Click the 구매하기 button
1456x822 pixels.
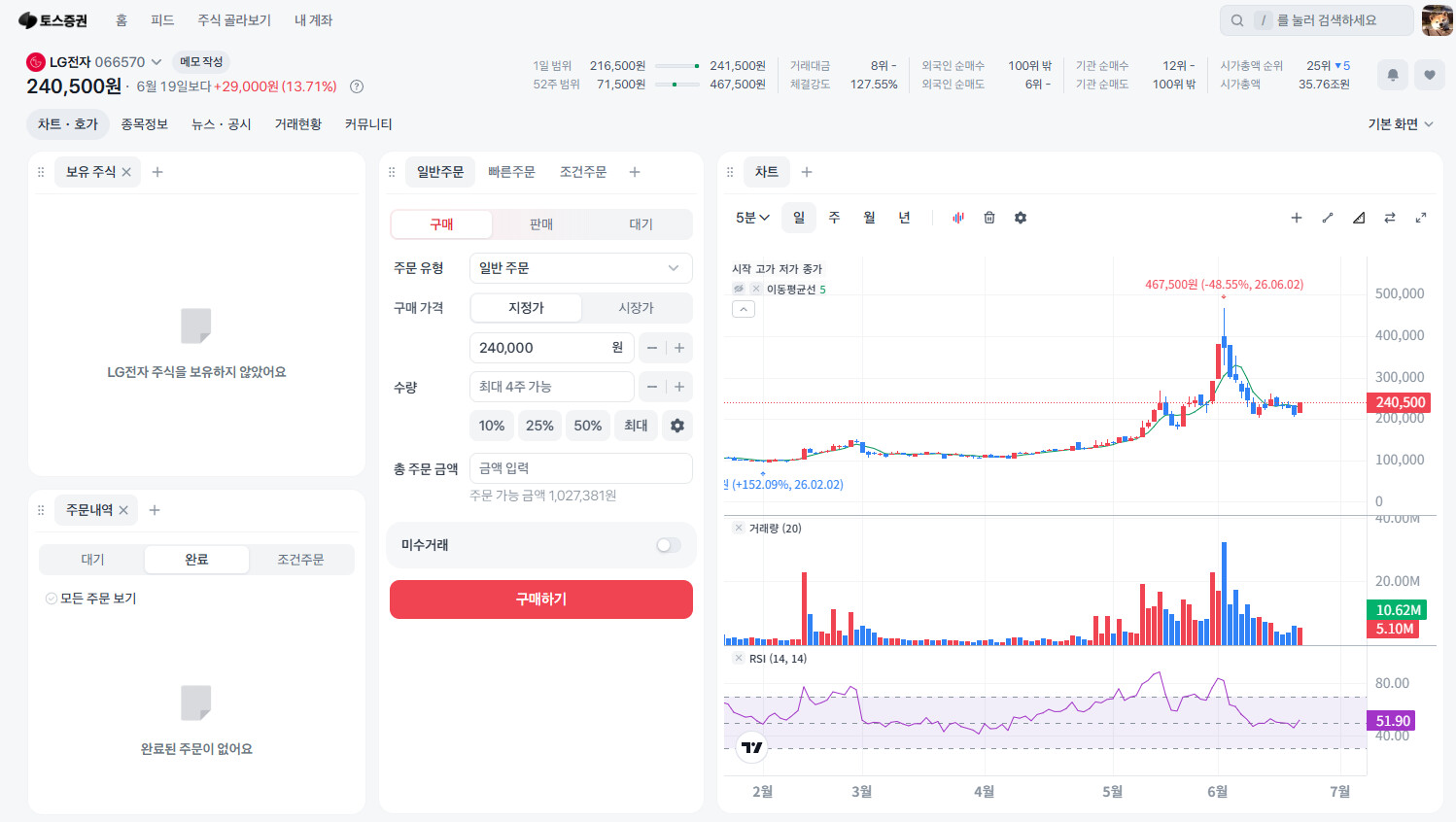tap(541, 599)
